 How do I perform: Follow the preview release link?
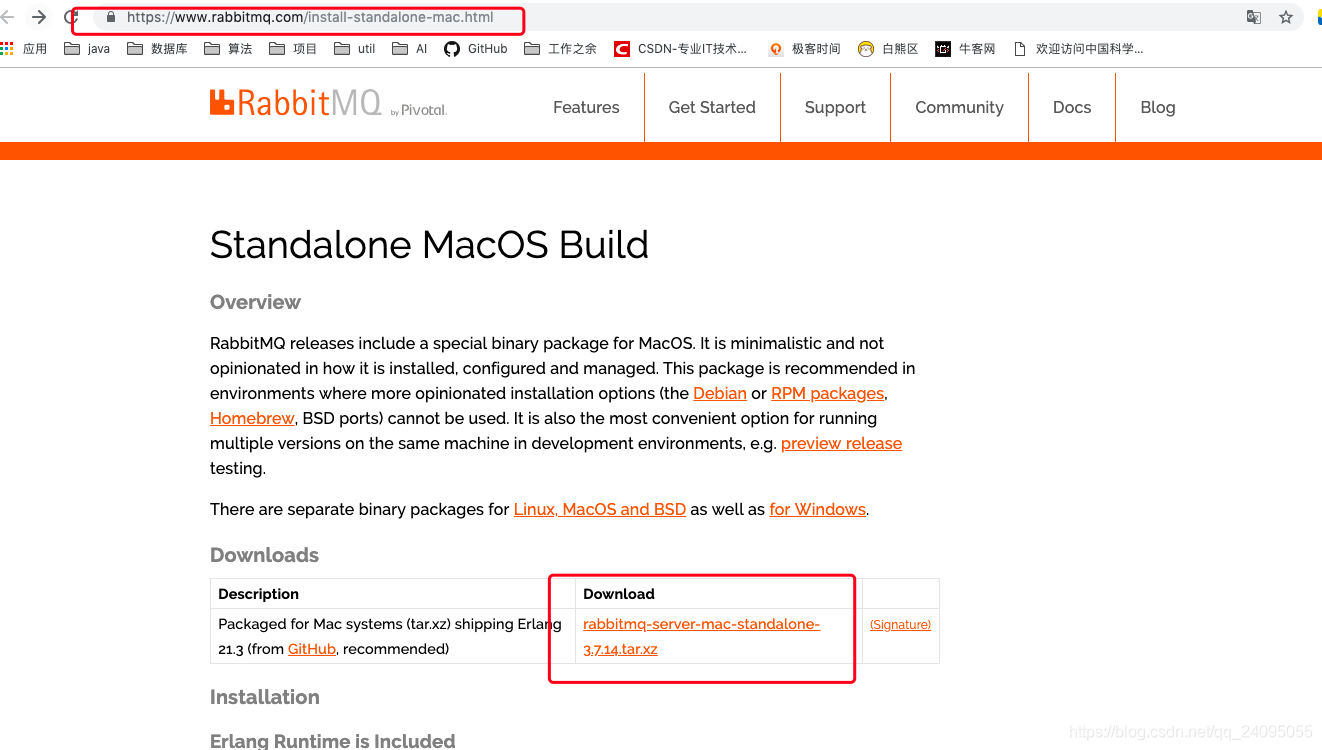[841, 443]
